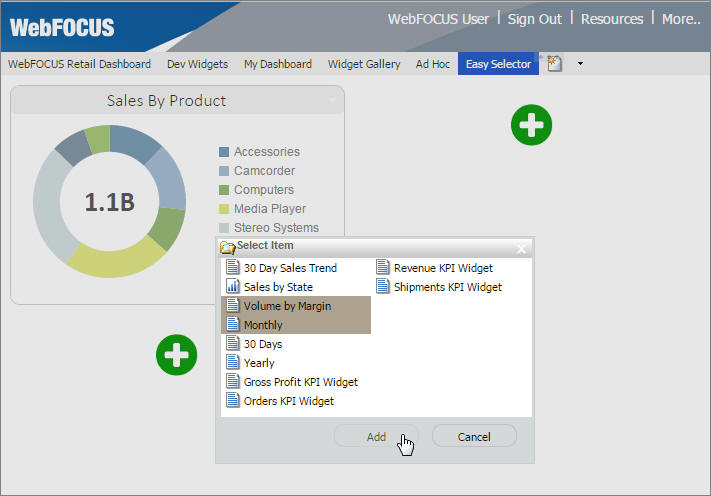
Task: Click the Yearly item document icon
Action: coord(233,363)
